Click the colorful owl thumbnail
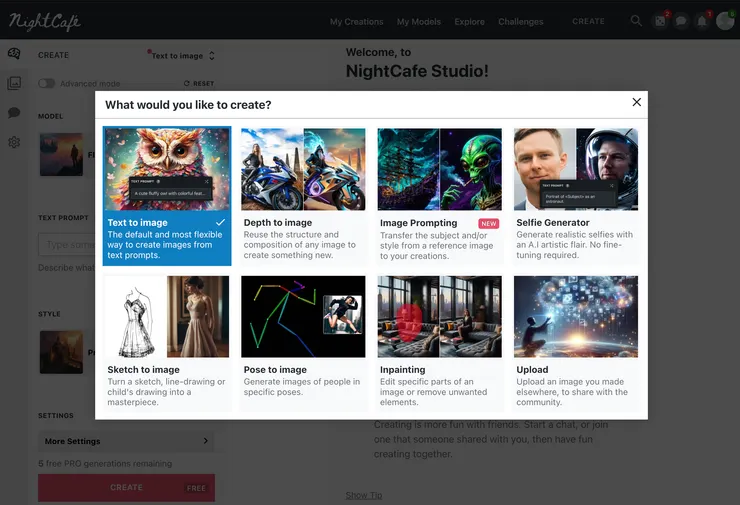The height and width of the screenshot is (505, 740). tap(167, 169)
